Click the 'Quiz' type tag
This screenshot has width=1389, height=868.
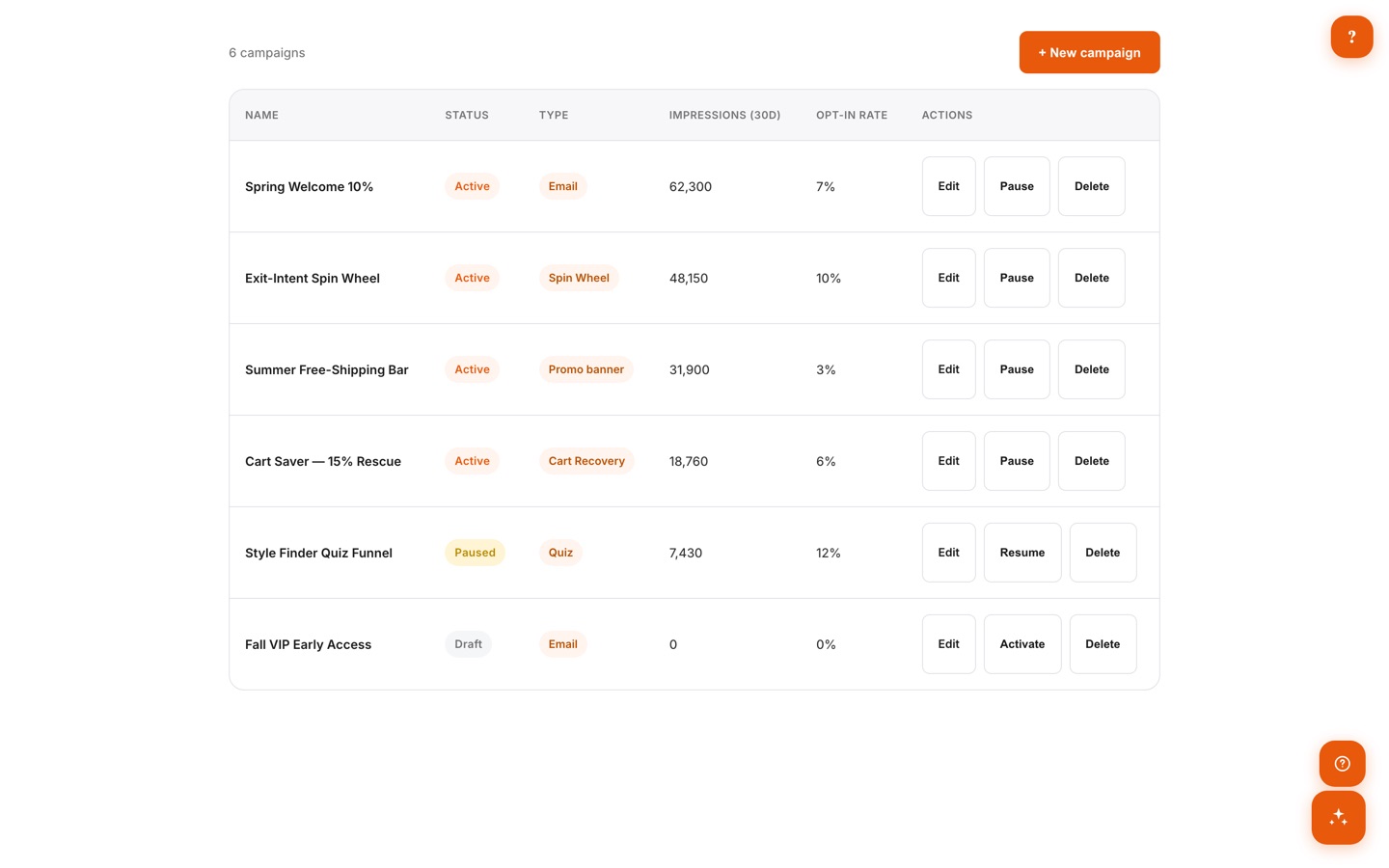tap(560, 553)
